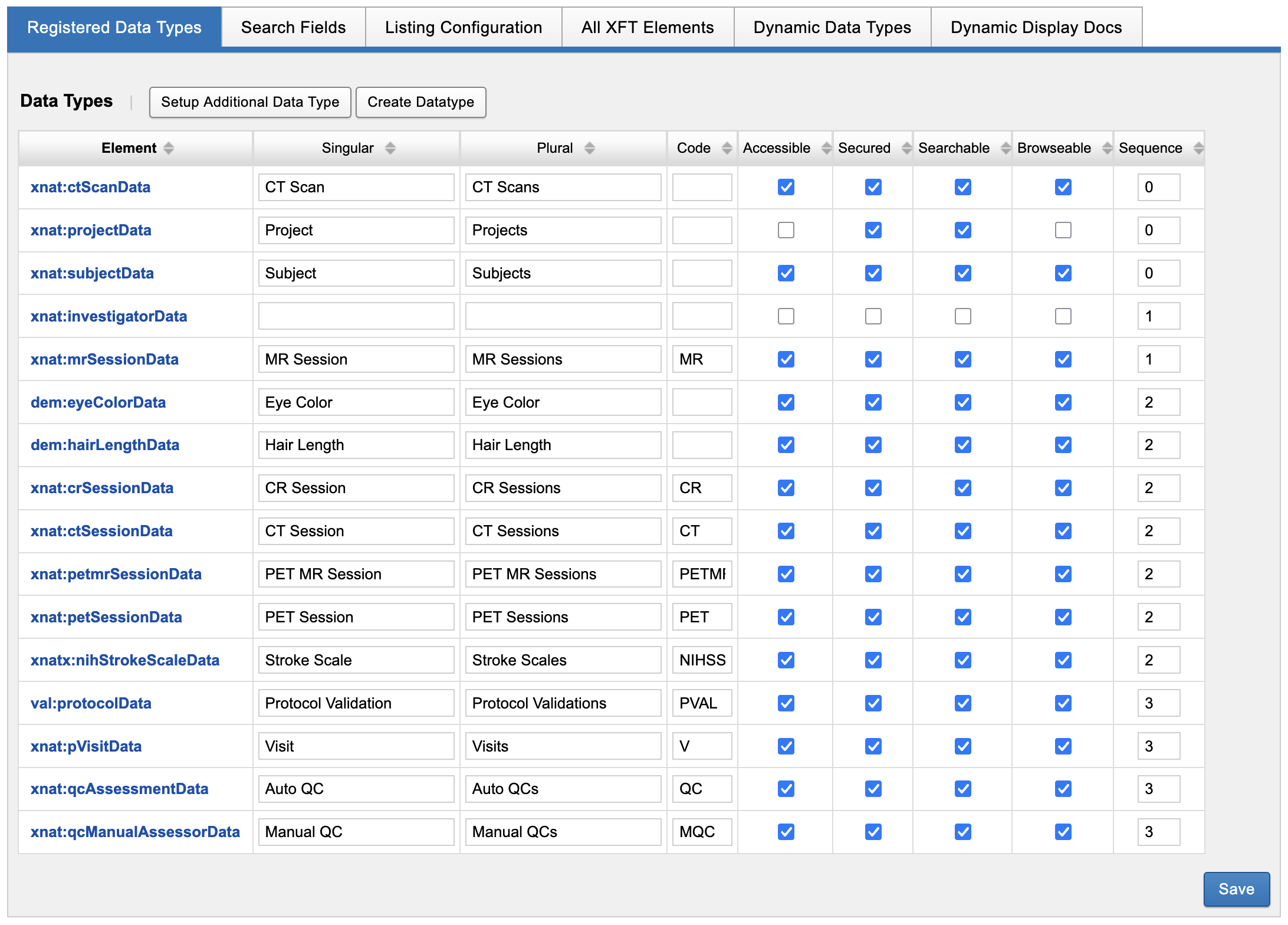
Task: Open the Search Fields tab
Action: click(x=294, y=27)
